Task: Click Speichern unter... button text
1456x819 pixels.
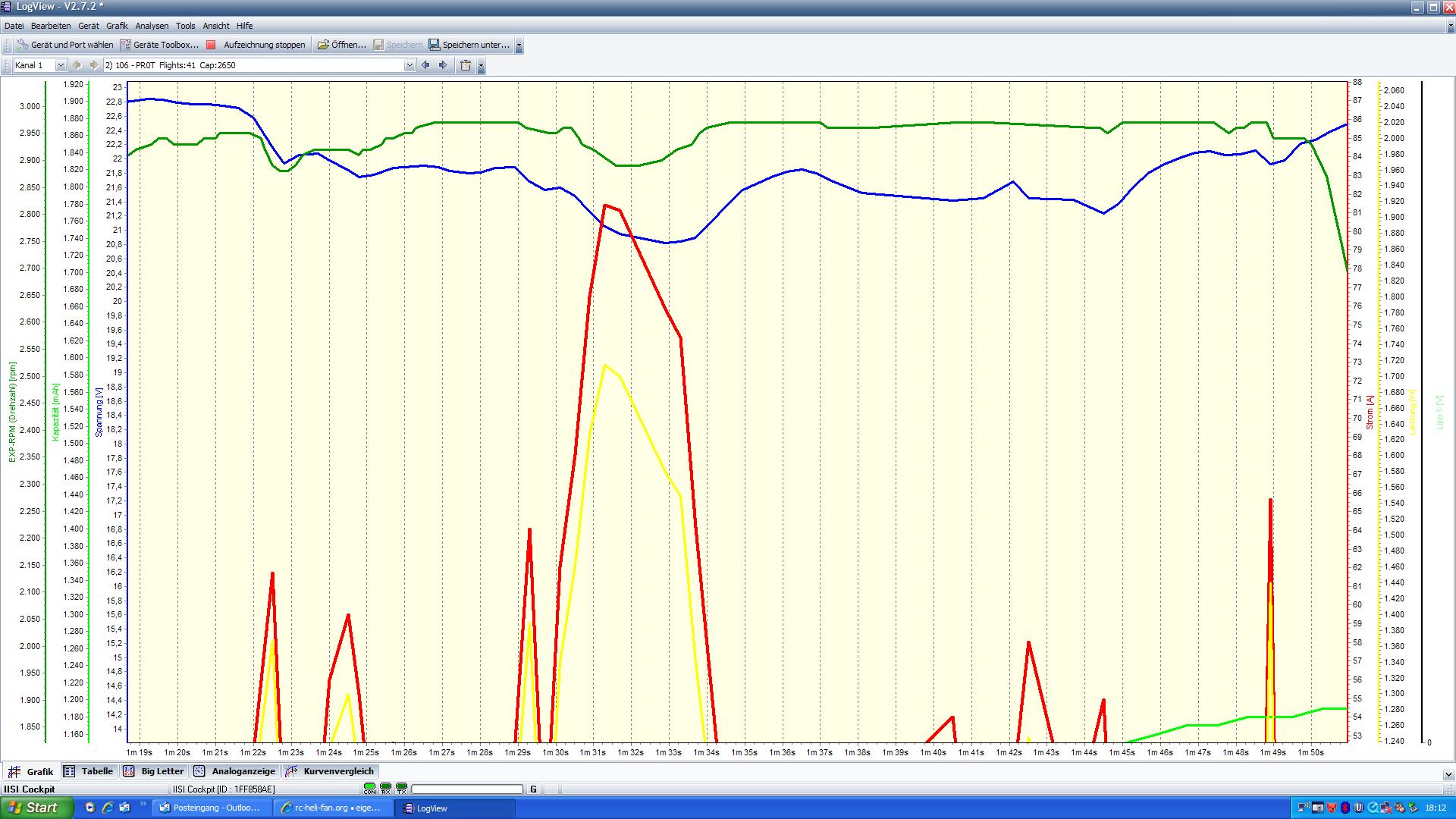Action: tap(476, 45)
